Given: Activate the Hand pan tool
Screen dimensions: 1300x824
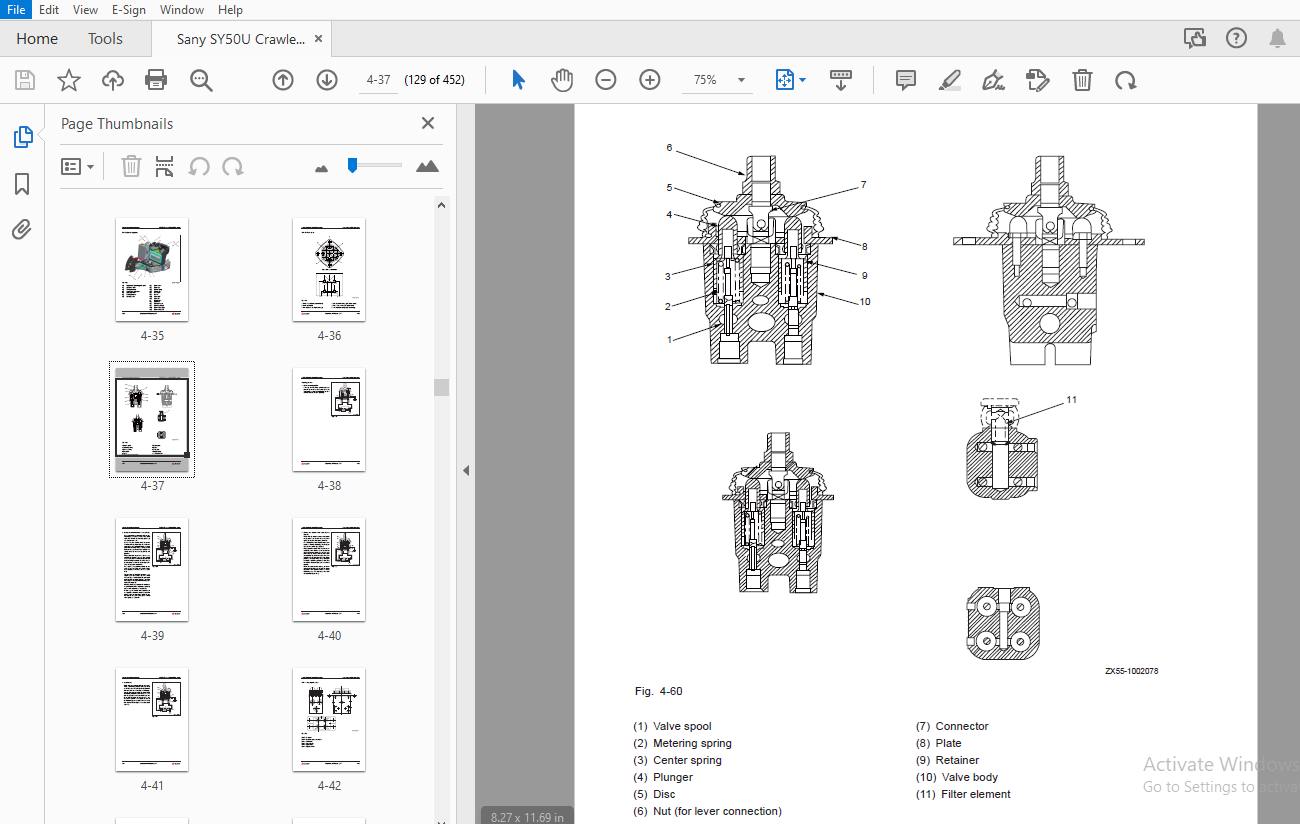Looking at the screenshot, I should 562,80.
